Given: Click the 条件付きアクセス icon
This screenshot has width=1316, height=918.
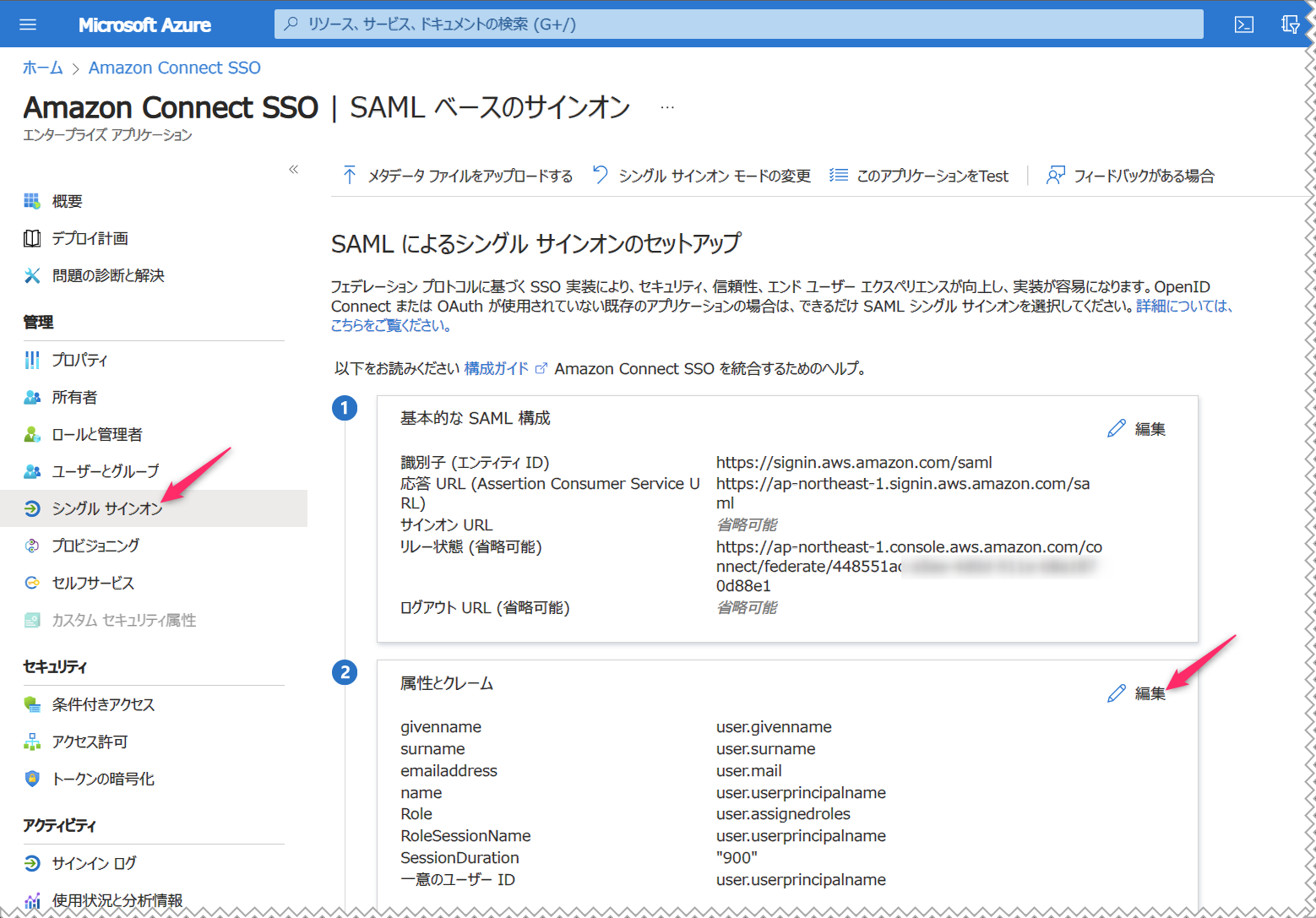Looking at the screenshot, I should [x=32, y=704].
